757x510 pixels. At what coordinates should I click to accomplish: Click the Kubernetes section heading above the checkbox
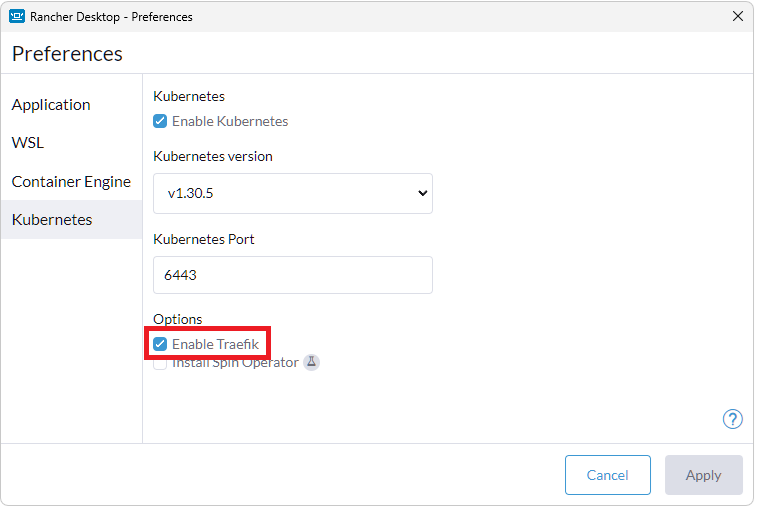(x=189, y=96)
